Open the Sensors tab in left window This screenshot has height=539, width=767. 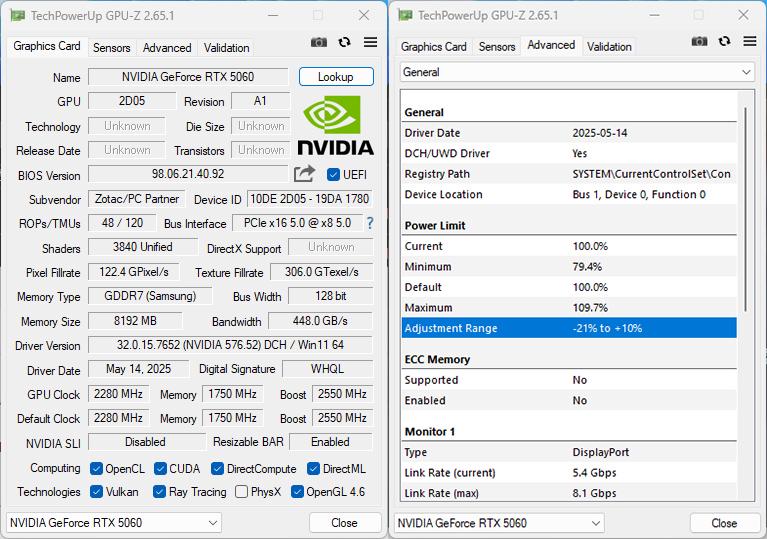point(112,48)
